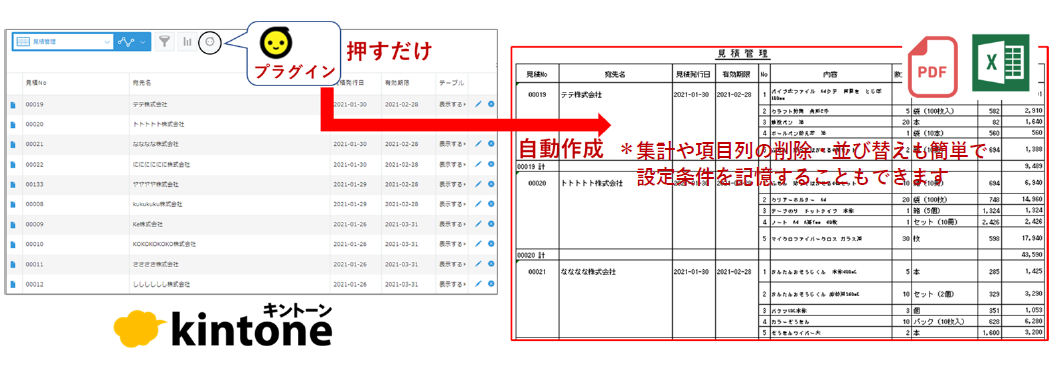Click the green Excel icon
The width and height of the screenshot is (1056, 365).
coord(1001,63)
